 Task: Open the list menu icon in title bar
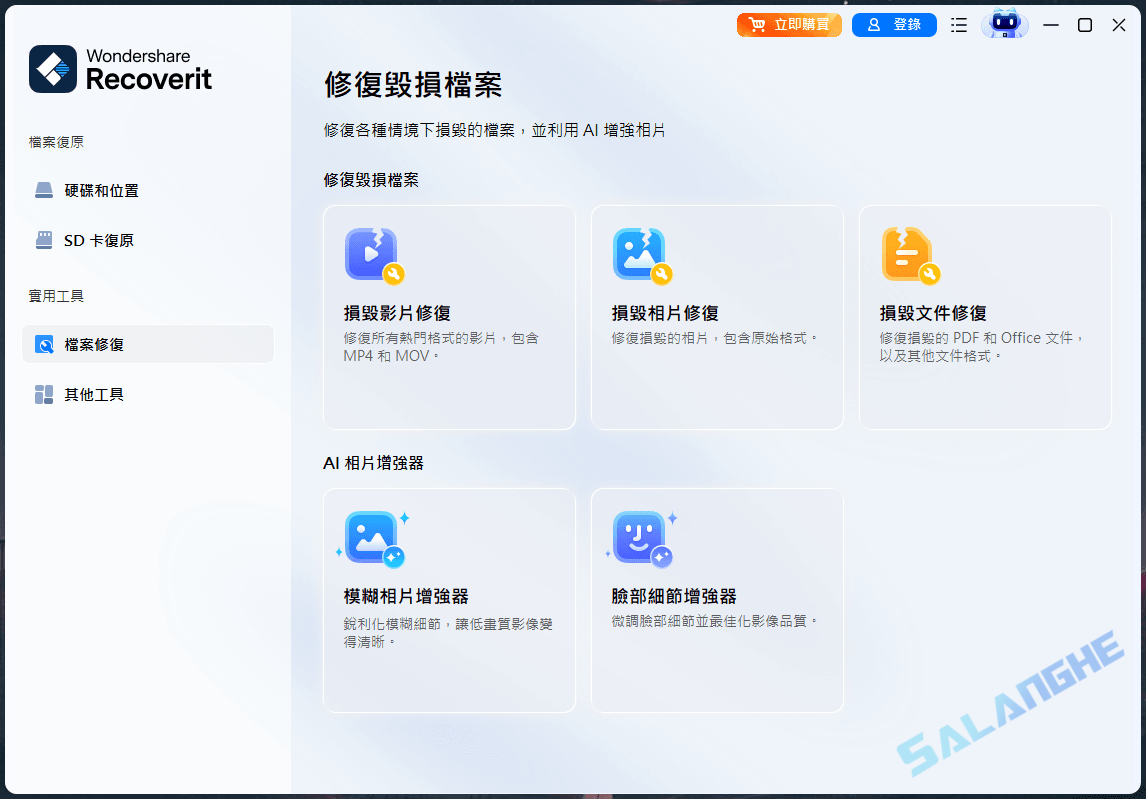pyautogui.click(x=958, y=25)
